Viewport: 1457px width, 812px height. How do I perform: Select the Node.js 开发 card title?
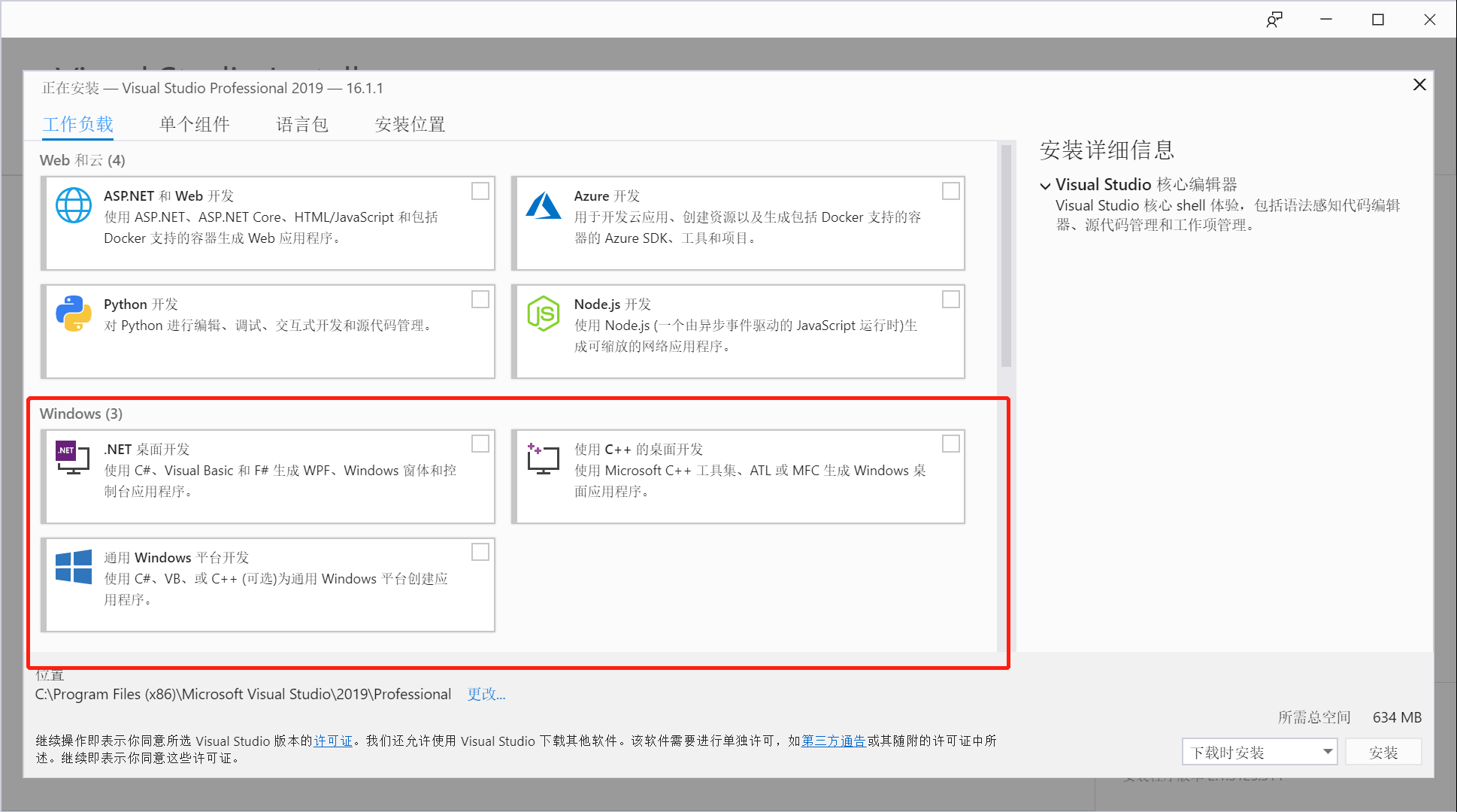[x=613, y=304]
